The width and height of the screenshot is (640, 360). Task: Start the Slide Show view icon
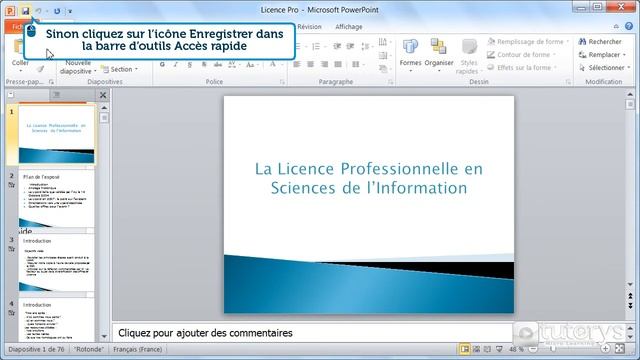tap(499, 349)
